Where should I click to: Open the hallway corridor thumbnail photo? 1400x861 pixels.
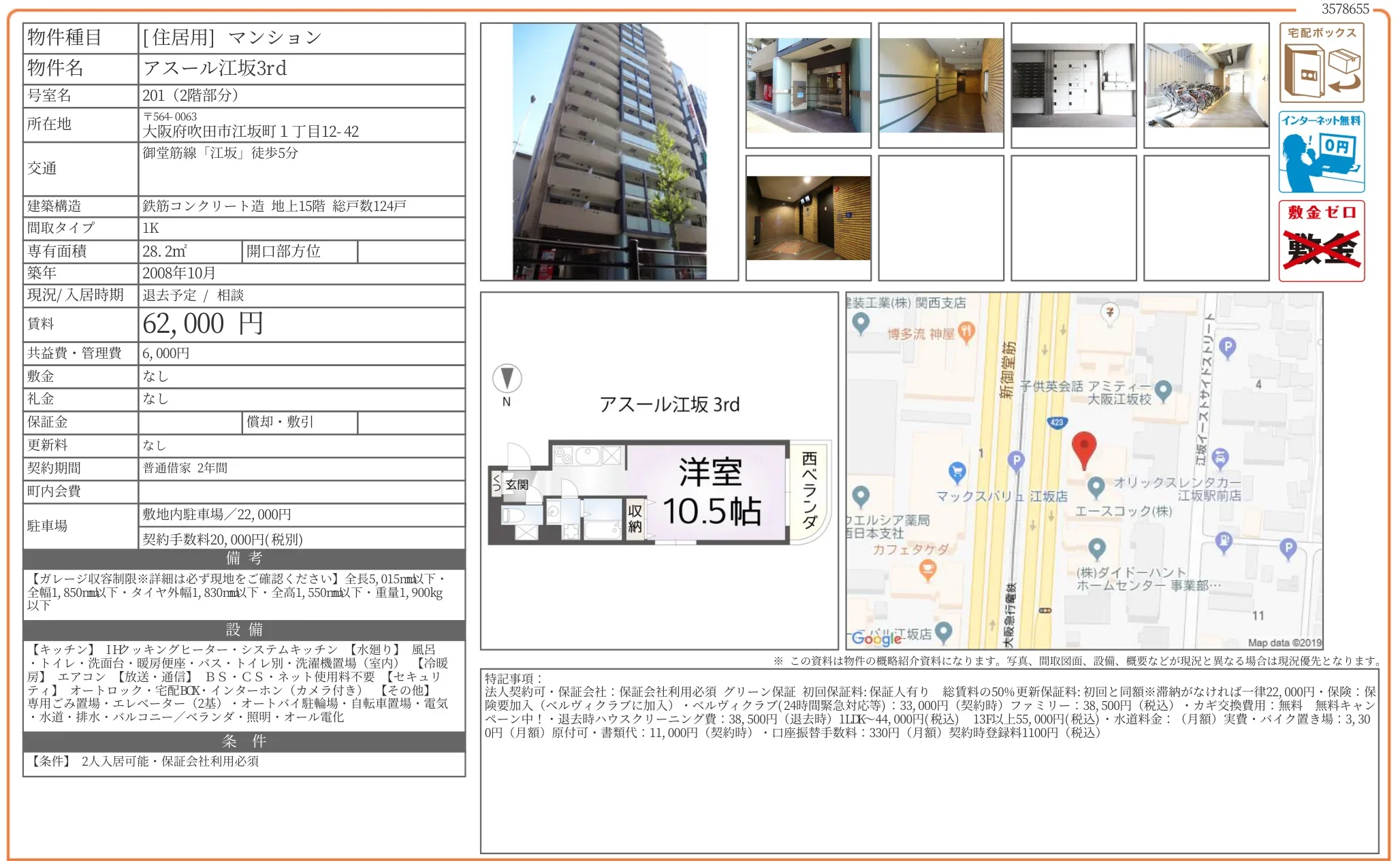pyautogui.click(x=940, y=86)
